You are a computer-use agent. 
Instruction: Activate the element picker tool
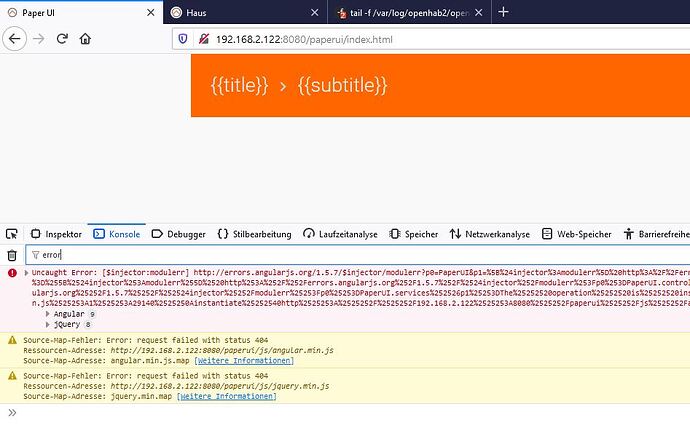click(x=12, y=234)
